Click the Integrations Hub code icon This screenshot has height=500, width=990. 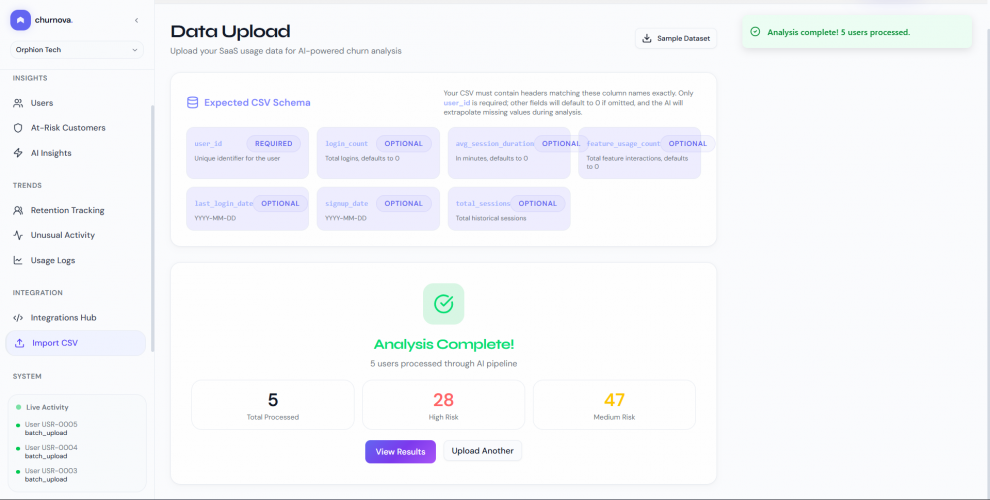coord(18,318)
